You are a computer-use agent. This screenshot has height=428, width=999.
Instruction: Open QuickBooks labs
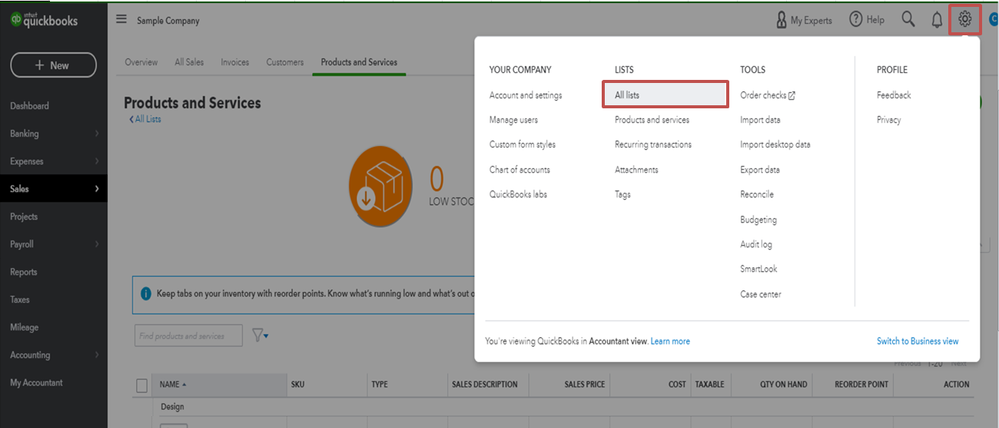click(x=518, y=194)
